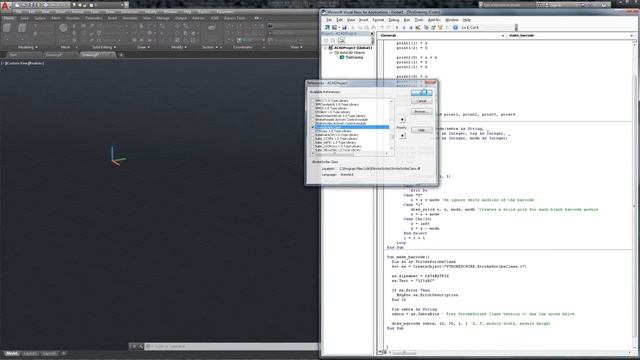Click the AutoCAD command line input
The width and height of the screenshot is (640, 360).
231,347
